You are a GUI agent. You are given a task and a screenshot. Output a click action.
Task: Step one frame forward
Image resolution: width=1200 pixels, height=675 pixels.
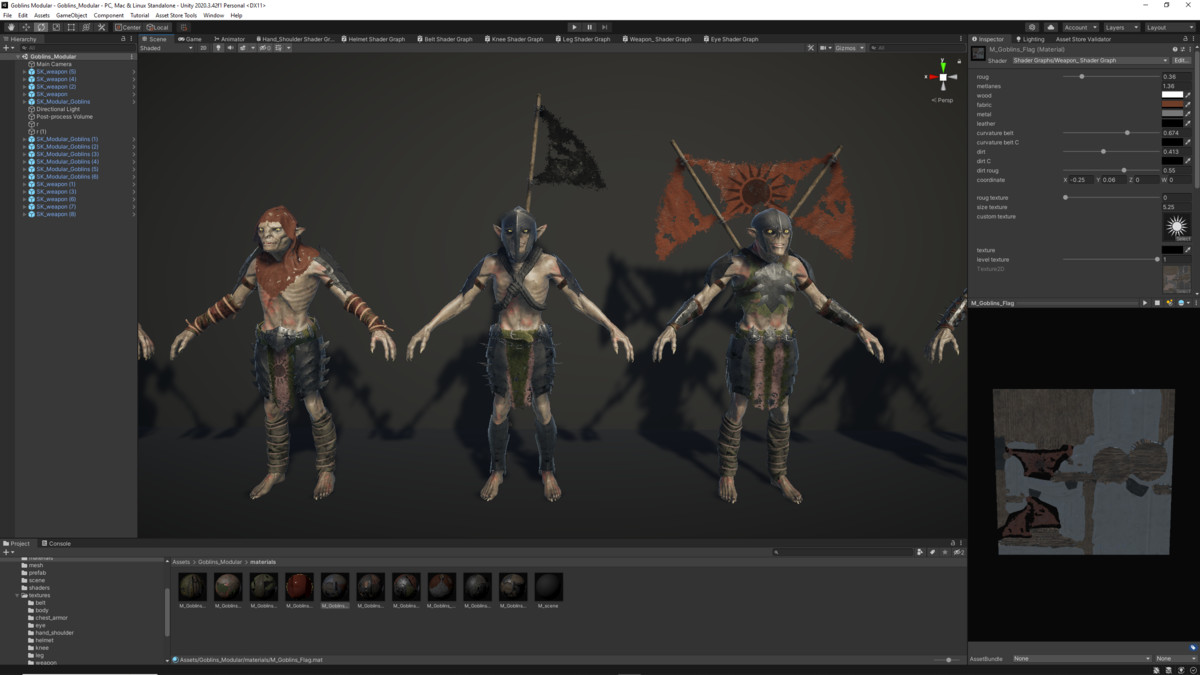pos(604,27)
